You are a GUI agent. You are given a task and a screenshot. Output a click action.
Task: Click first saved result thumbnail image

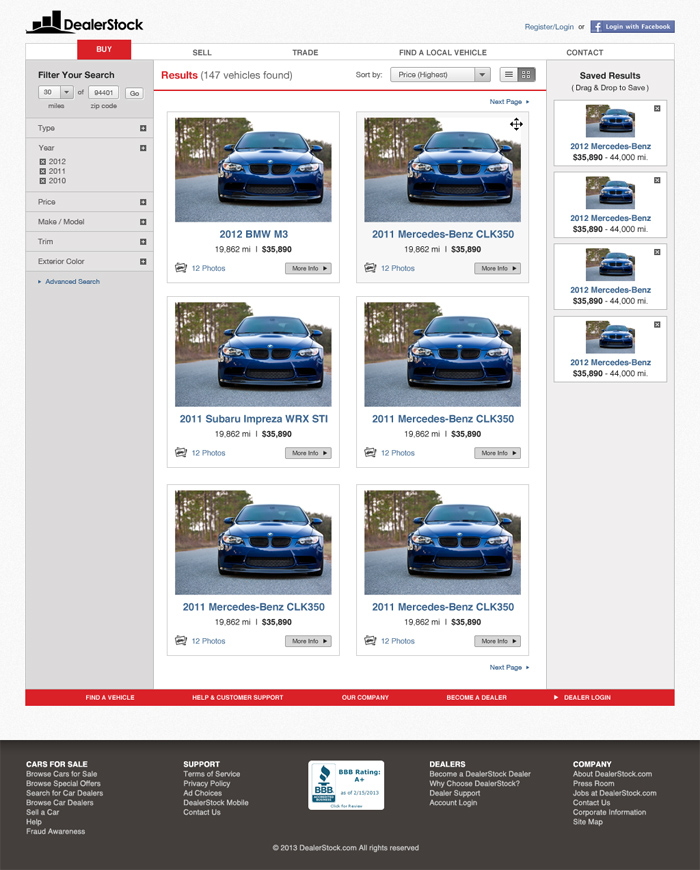[610, 121]
